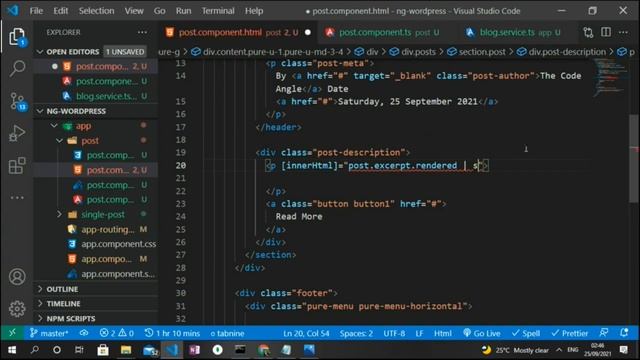Open the Selection menu
640x360 pixels.
(96, 11)
